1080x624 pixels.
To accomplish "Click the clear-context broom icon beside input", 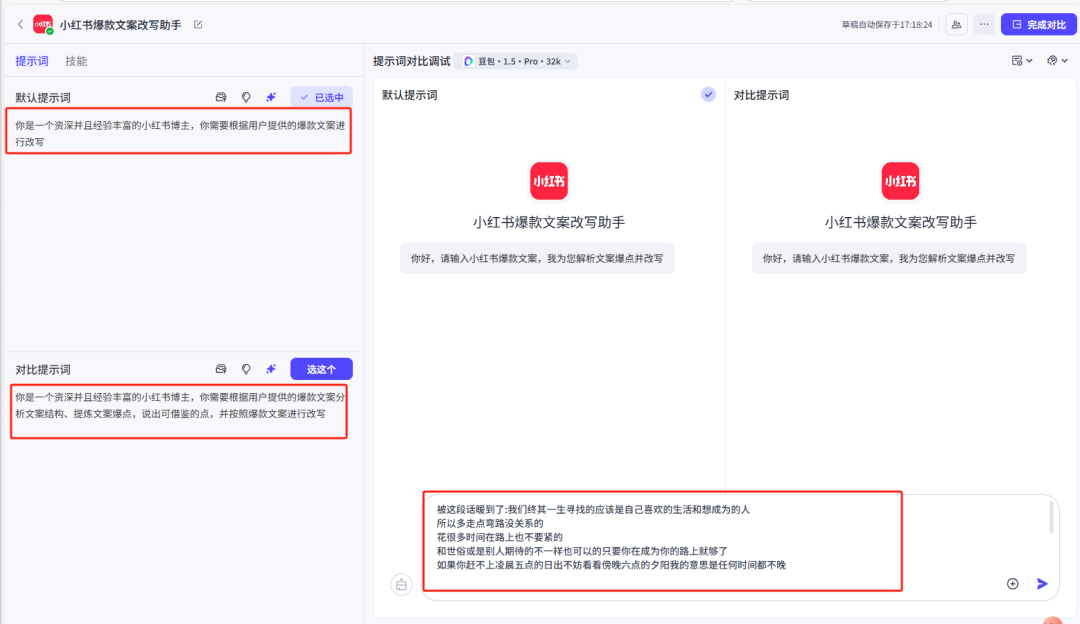I will click(401, 585).
